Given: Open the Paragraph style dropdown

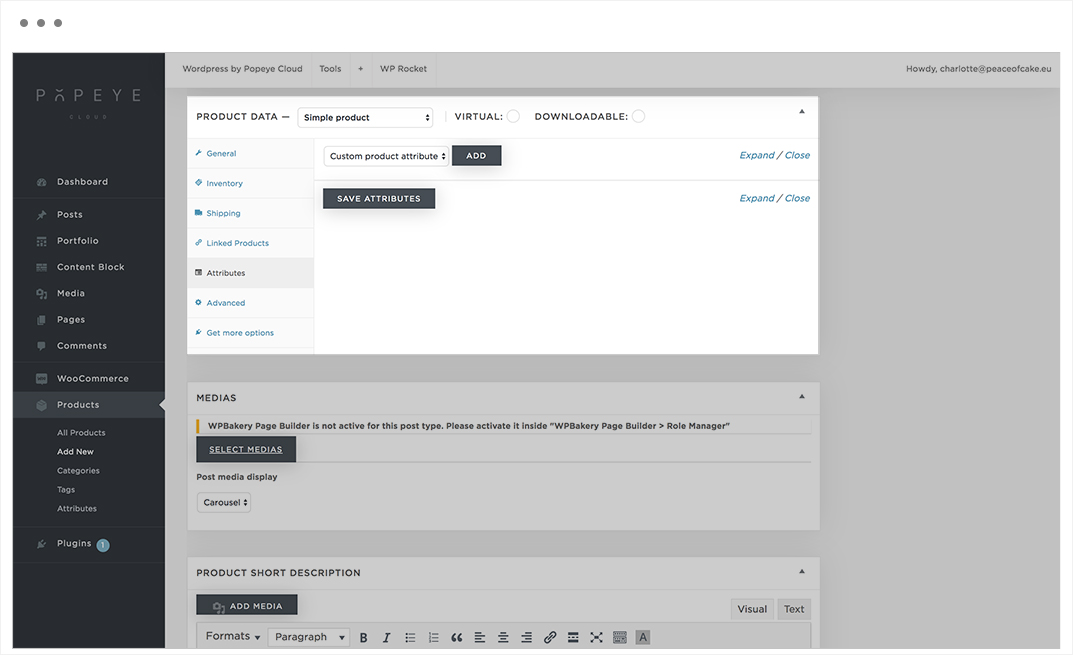Looking at the screenshot, I should 309,637.
